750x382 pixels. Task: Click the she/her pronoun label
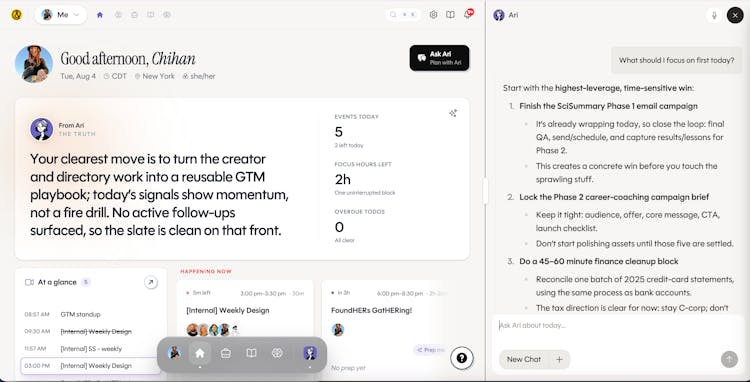point(199,76)
